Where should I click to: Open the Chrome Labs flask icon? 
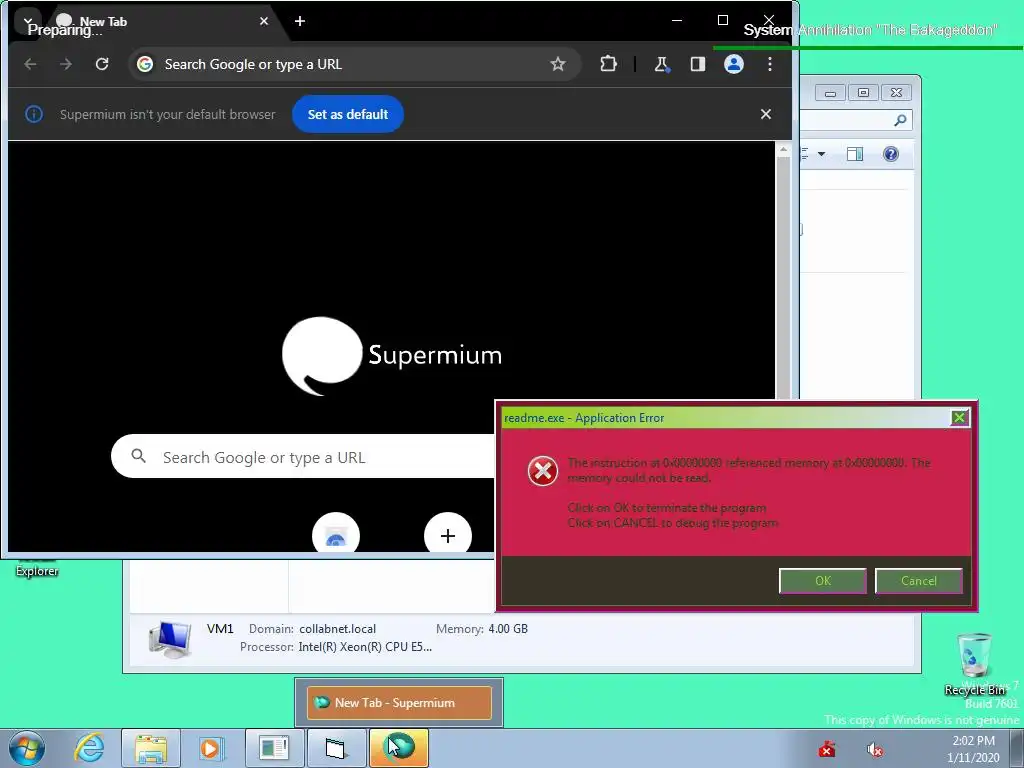[662, 64]
